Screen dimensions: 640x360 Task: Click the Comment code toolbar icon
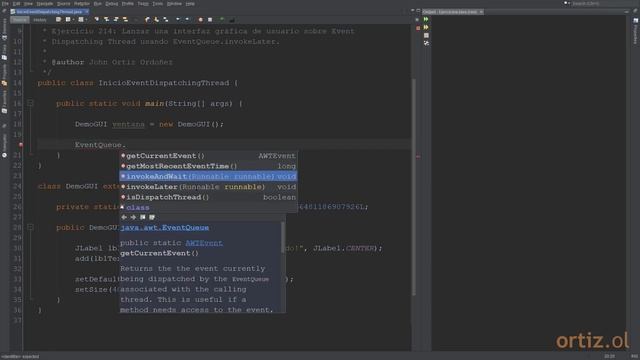[222, 20]
